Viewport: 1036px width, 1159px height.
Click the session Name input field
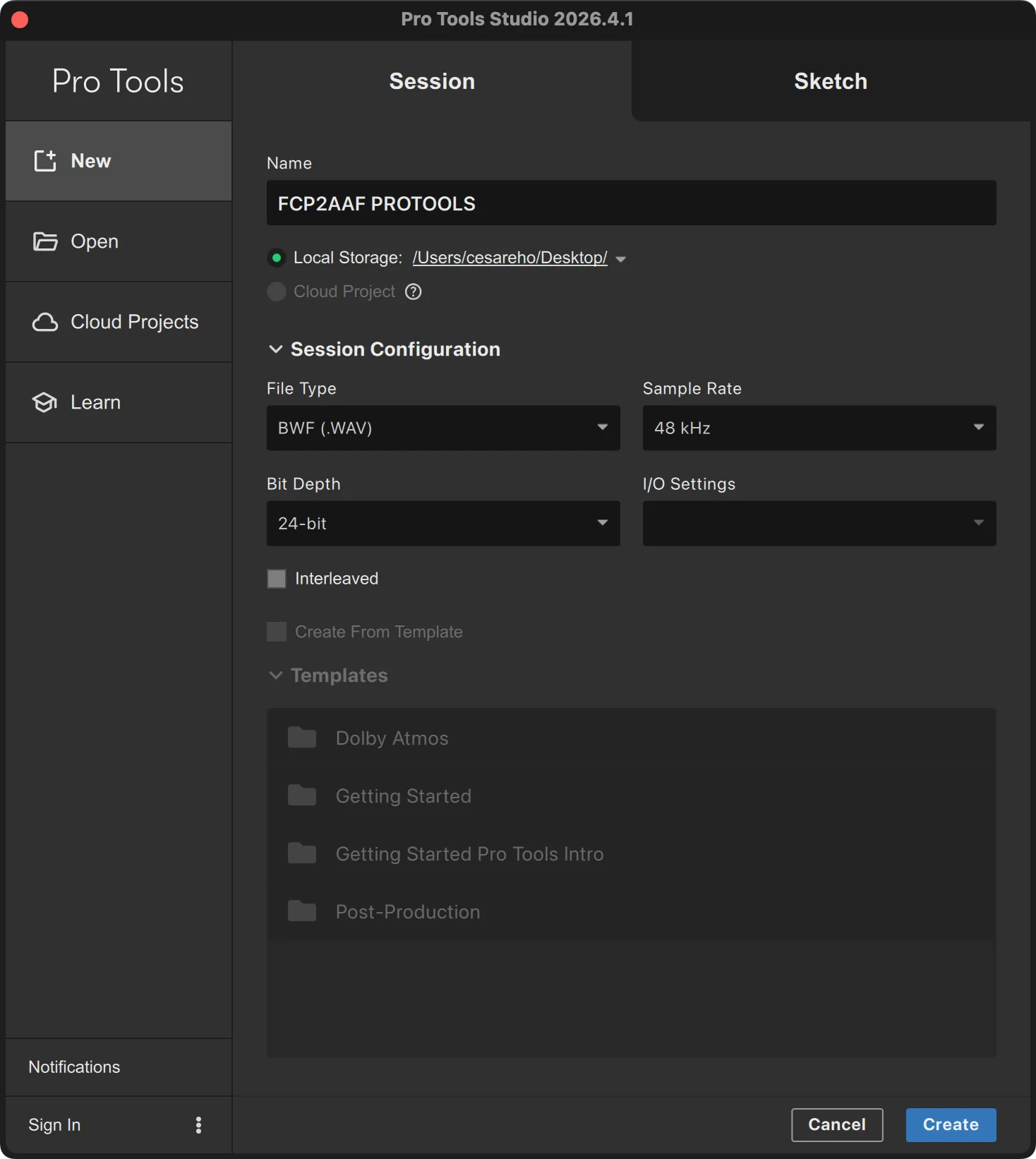pos(631,203)
